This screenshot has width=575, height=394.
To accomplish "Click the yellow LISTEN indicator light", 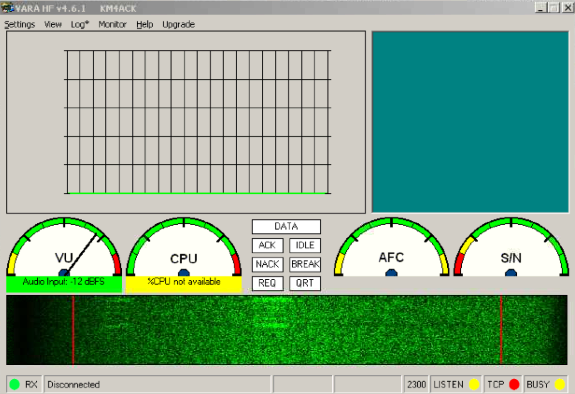I will click(x=474, y=384).
